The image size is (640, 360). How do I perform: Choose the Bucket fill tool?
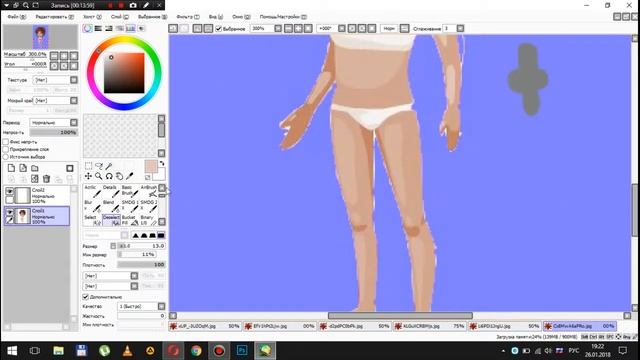(x=129, y=220)
